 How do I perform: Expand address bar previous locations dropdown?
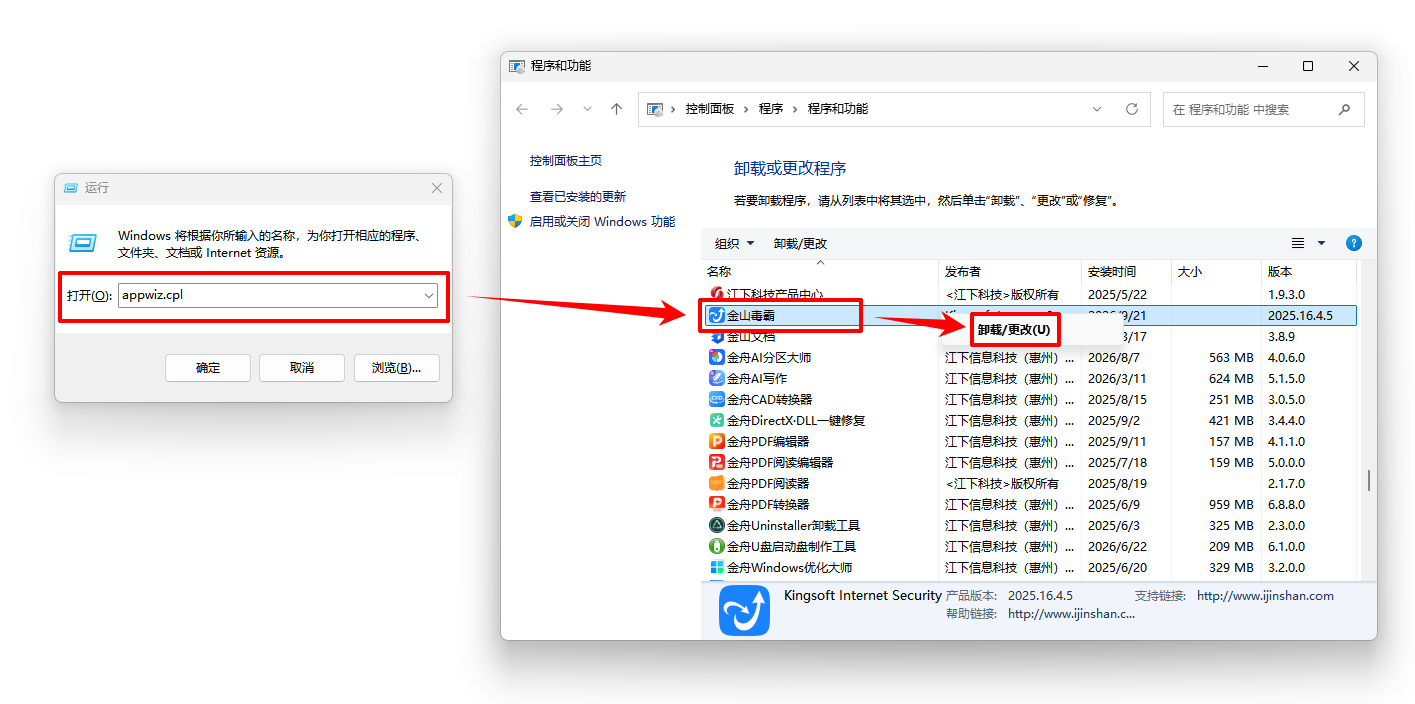[1097, 109]
